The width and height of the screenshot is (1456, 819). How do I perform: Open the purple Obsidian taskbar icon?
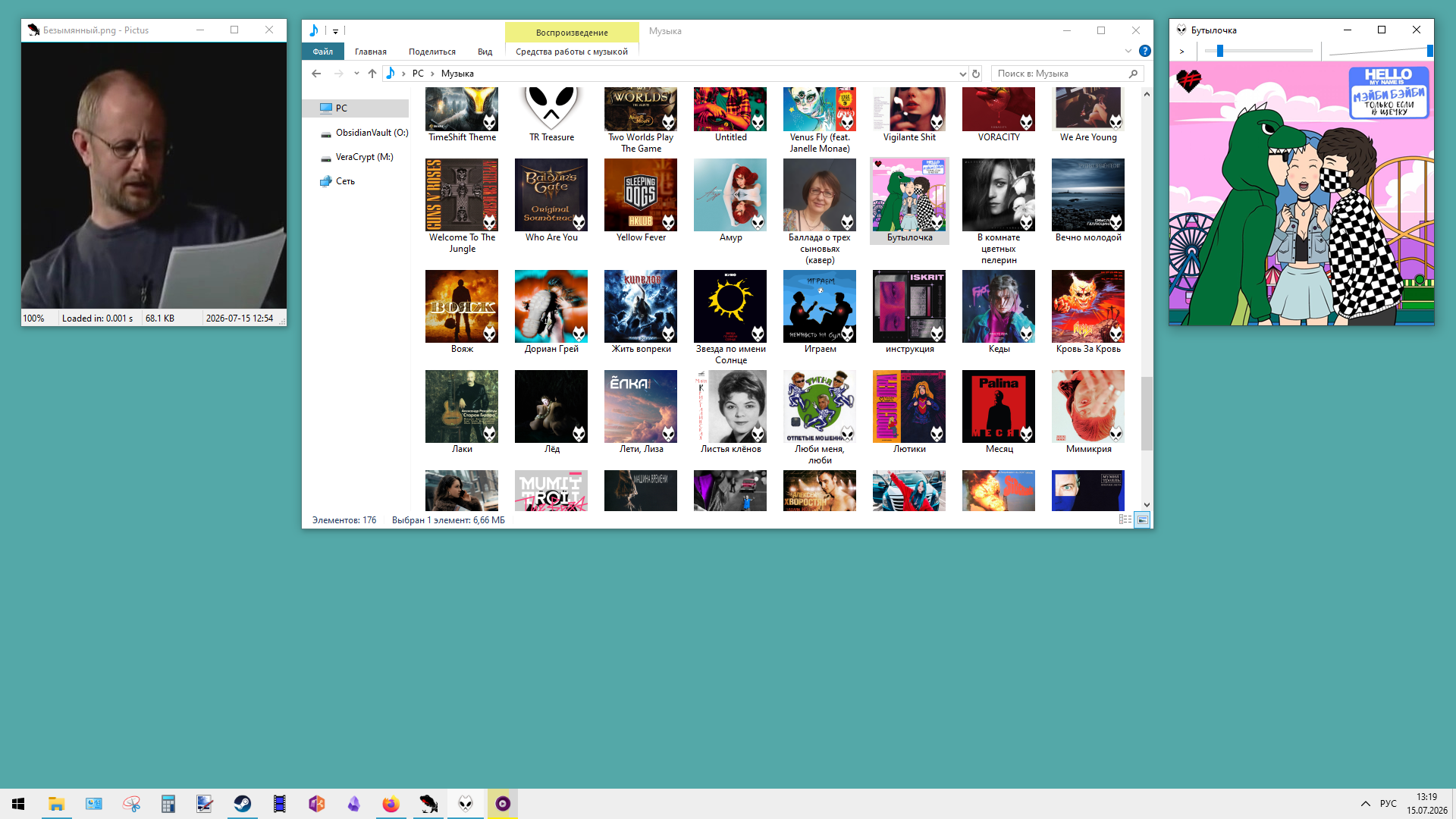[x=354, y=804]
